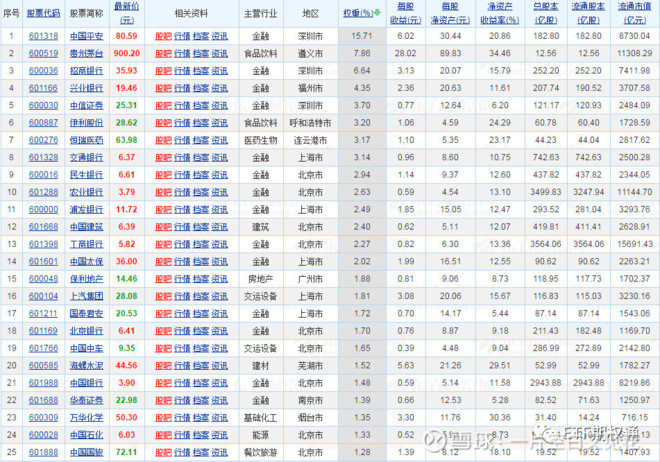Image resolution: width=660 pixels, height=462 pixels.
Task: Open 股吧 link for 中国平安
Action: tap(163, 36)
